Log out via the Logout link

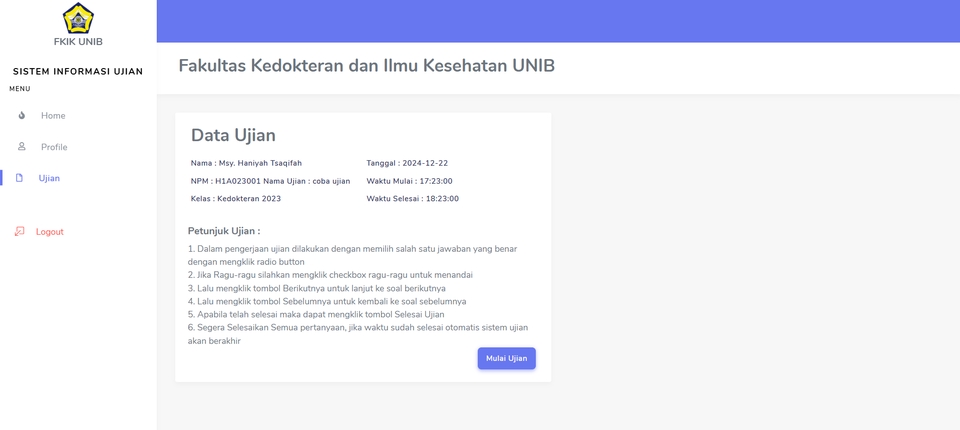pyautogui.click(x=50, y=232)
